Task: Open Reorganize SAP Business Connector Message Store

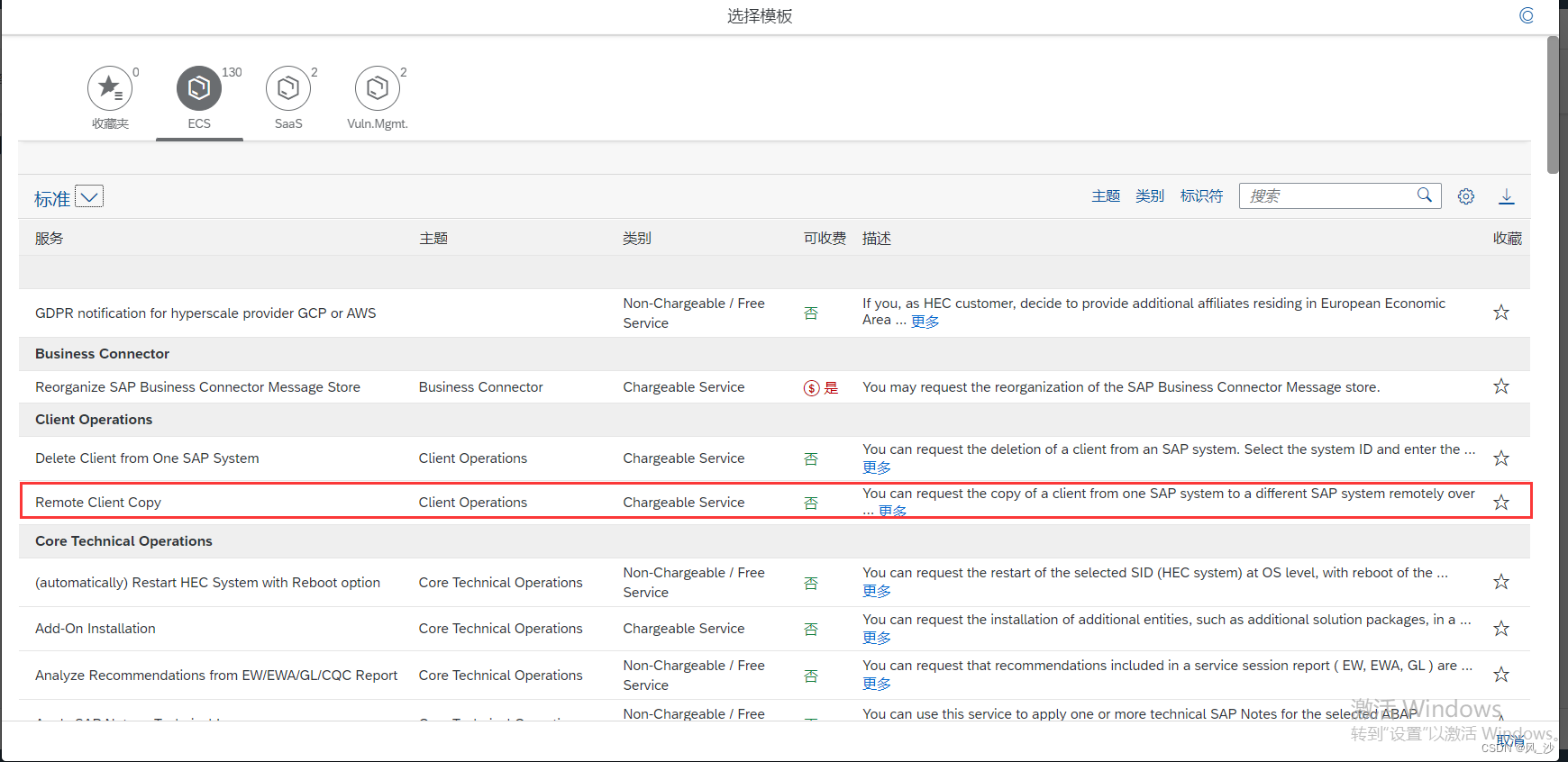Action: 197,387
